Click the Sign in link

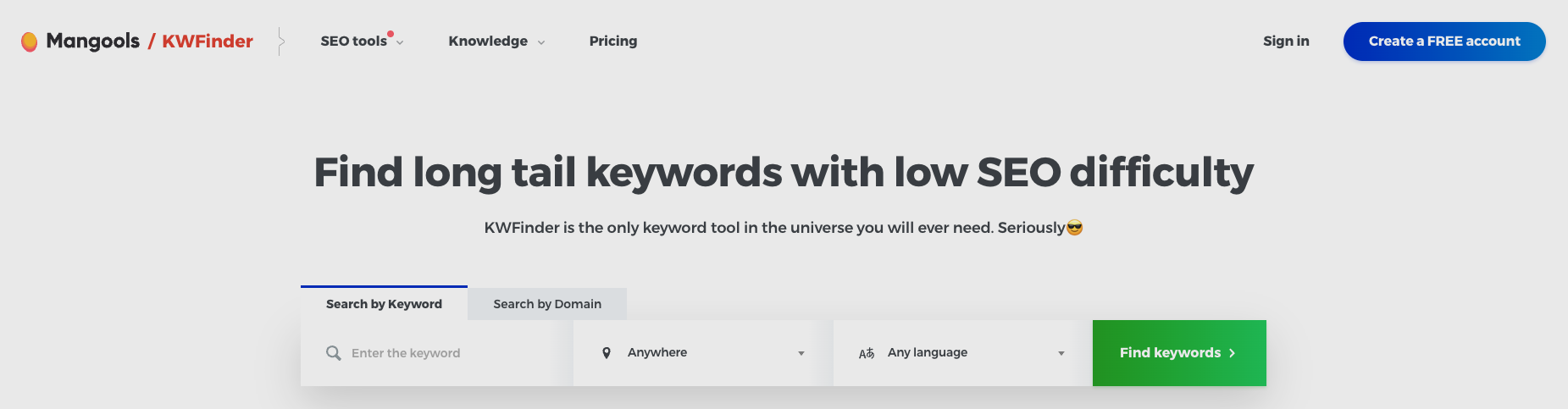(1286, 41)
